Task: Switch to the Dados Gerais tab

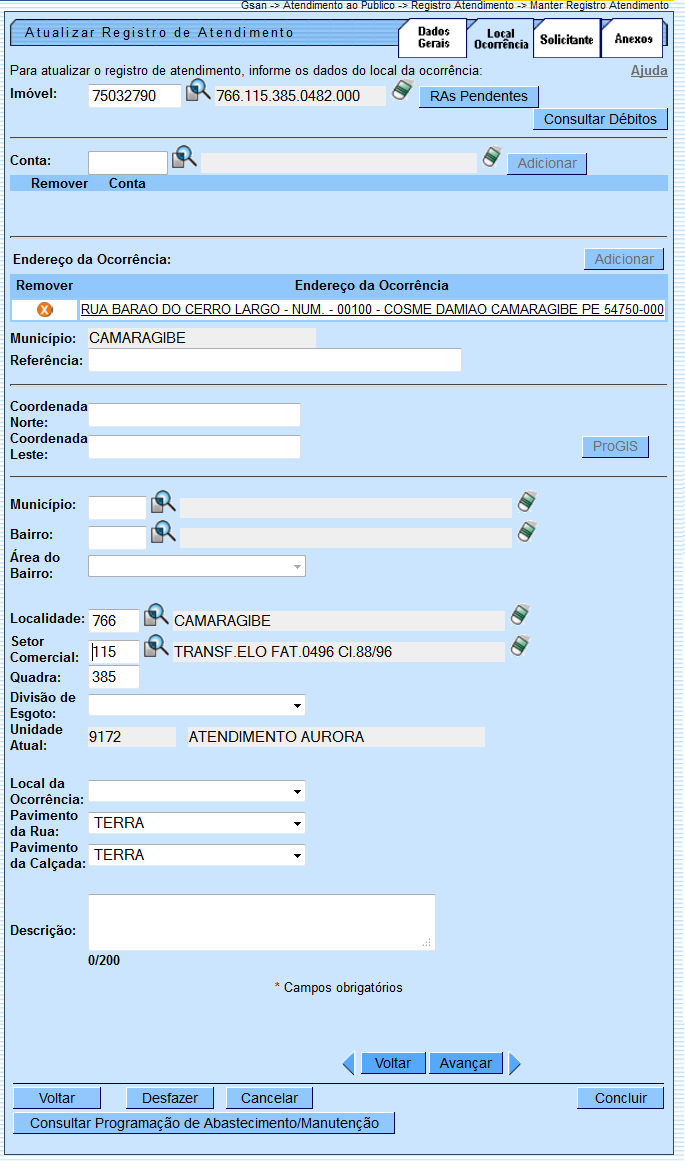Action: 433,39
